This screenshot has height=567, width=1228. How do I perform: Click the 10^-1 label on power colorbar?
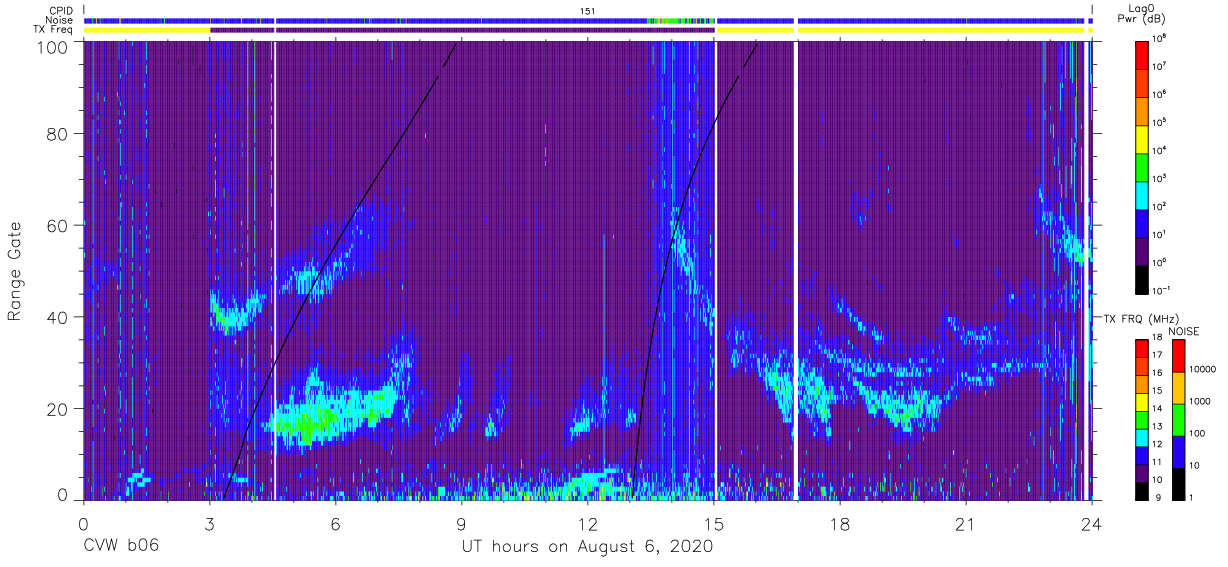point(1160,290)
